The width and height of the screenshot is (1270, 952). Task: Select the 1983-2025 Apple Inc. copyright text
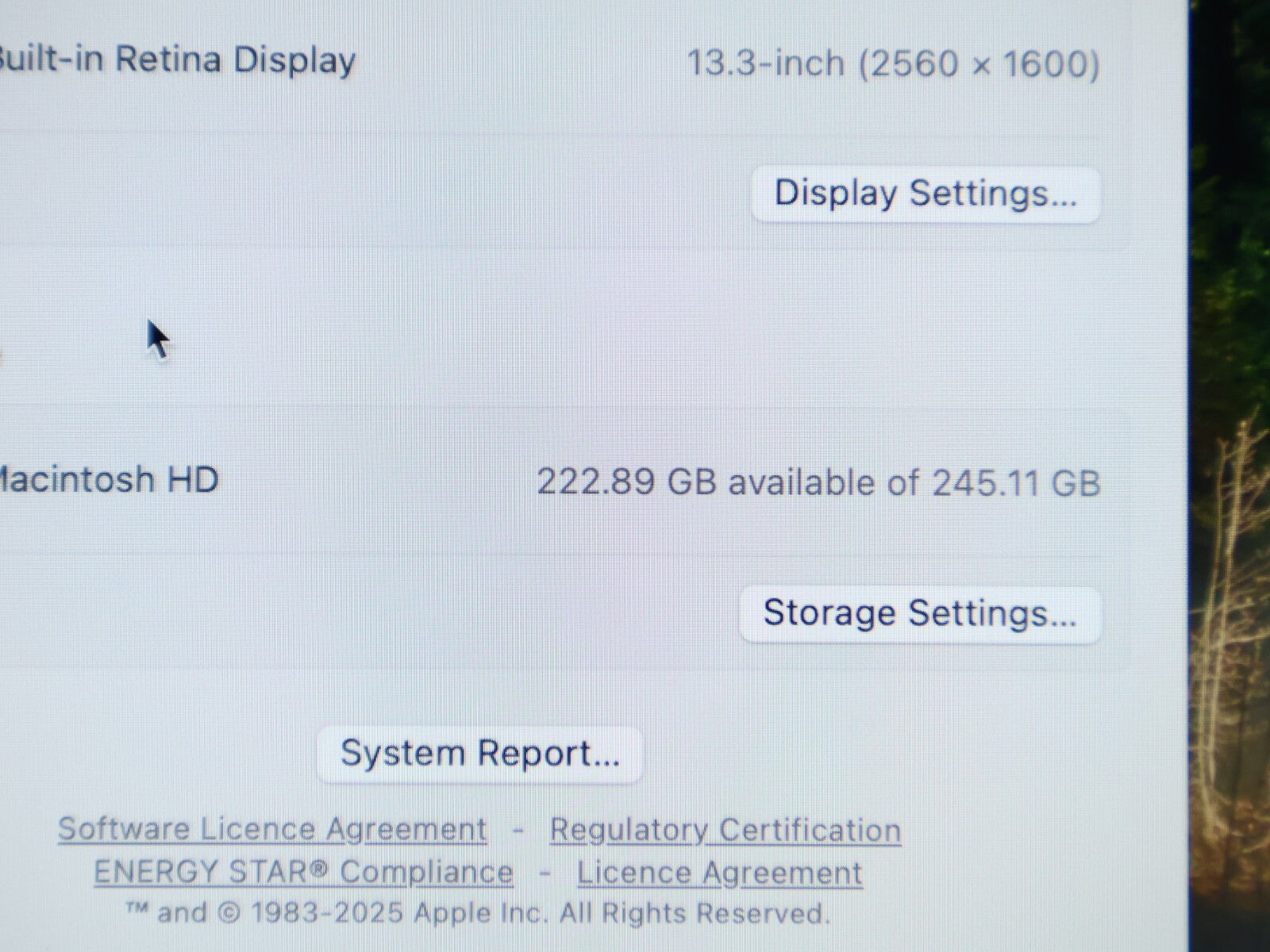tap(478, 913)
